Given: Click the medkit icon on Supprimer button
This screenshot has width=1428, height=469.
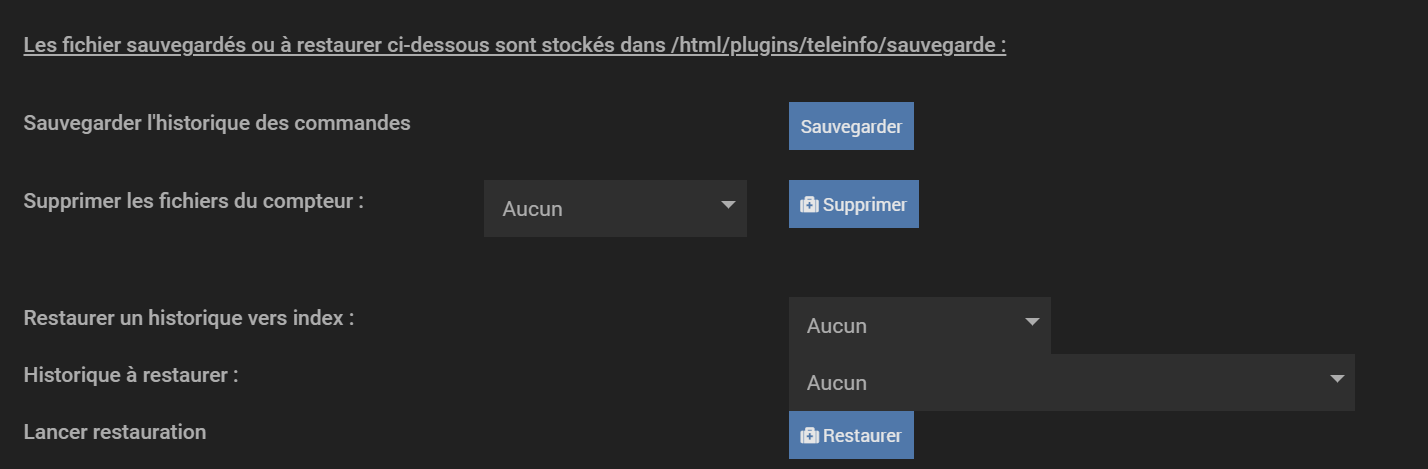Looking at the screenshot, I should pyautogui.click(x=810, y=205).
